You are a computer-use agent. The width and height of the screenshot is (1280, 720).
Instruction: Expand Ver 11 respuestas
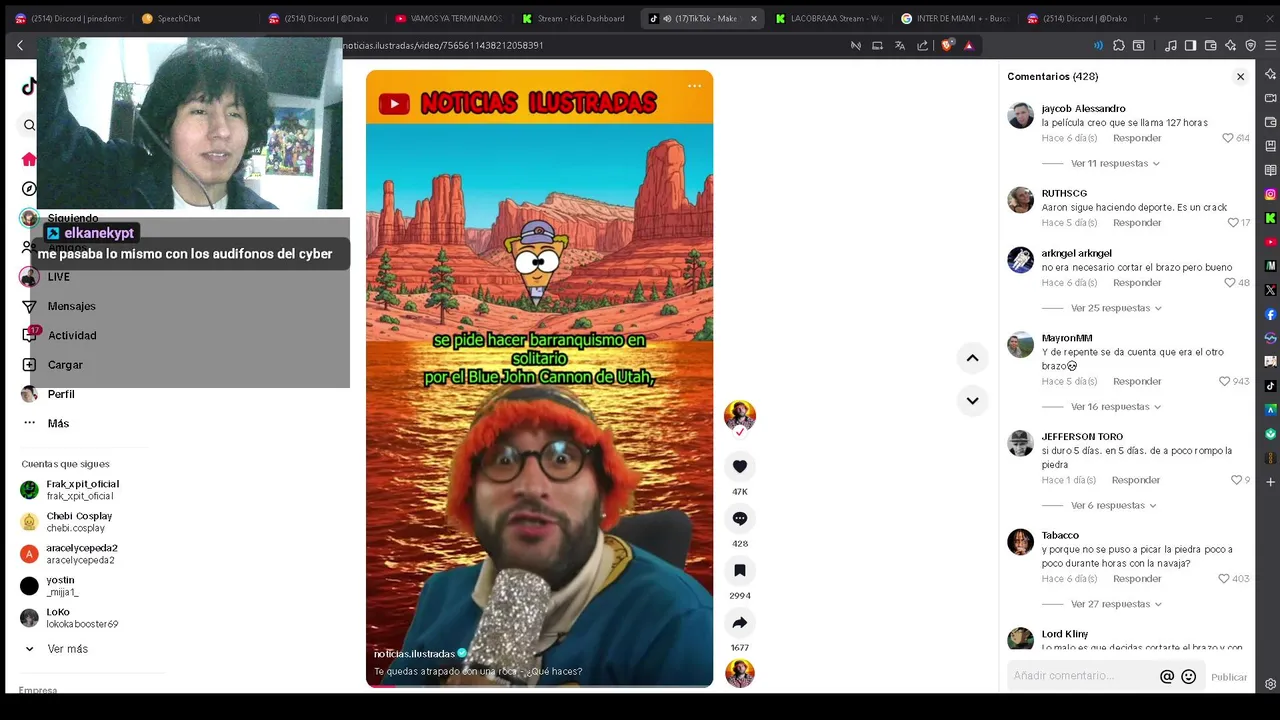coord(1115,163)
